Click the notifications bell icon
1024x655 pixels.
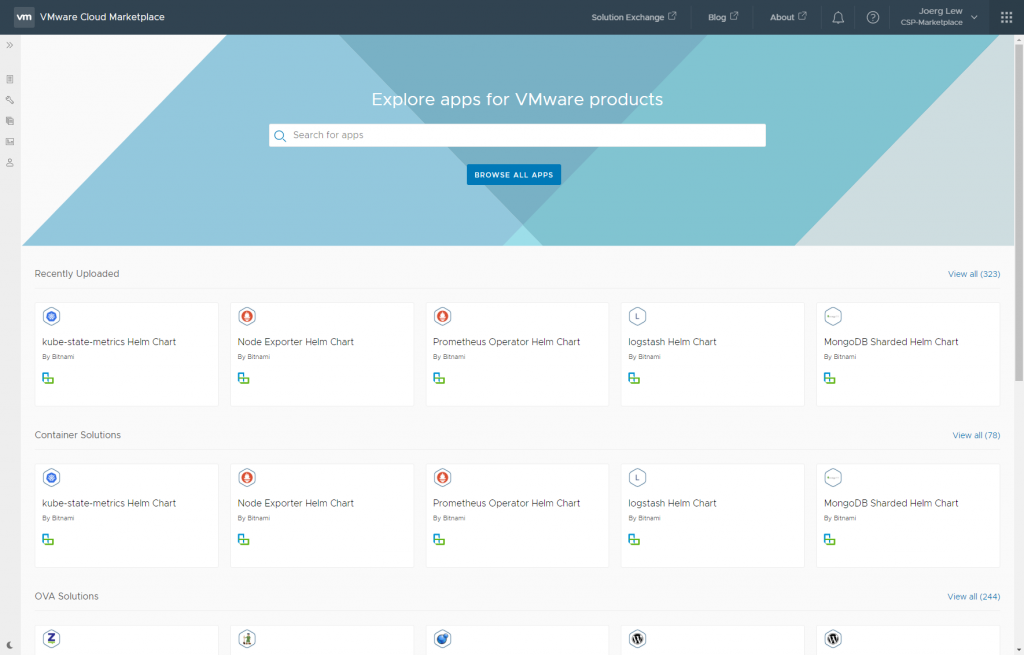point(838,17)
